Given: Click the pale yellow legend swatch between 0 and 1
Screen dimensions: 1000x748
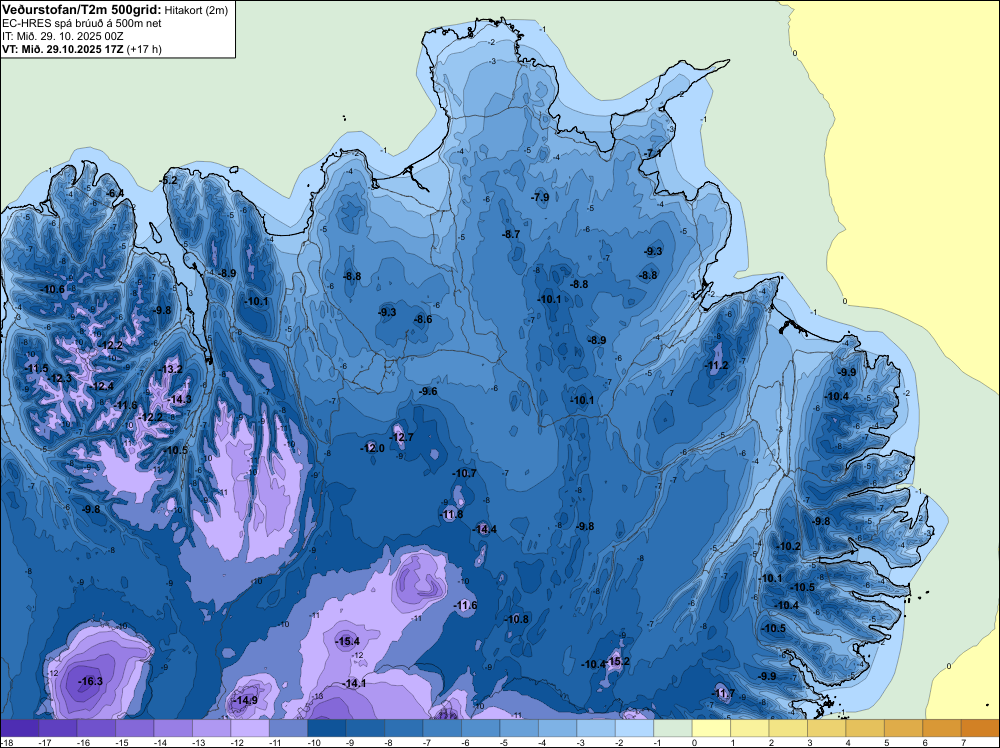Looking at the screenshot, I should tap(711, 728).
